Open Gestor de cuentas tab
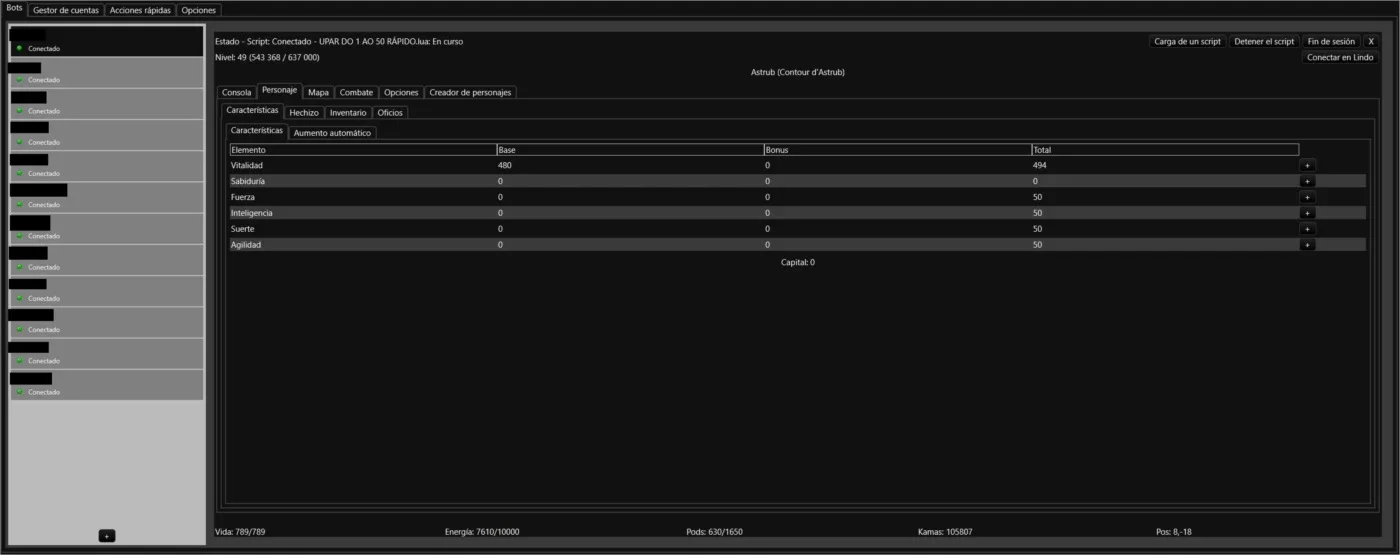The height and width of the screenshot is (555, 1400). (x=66, y=10)
